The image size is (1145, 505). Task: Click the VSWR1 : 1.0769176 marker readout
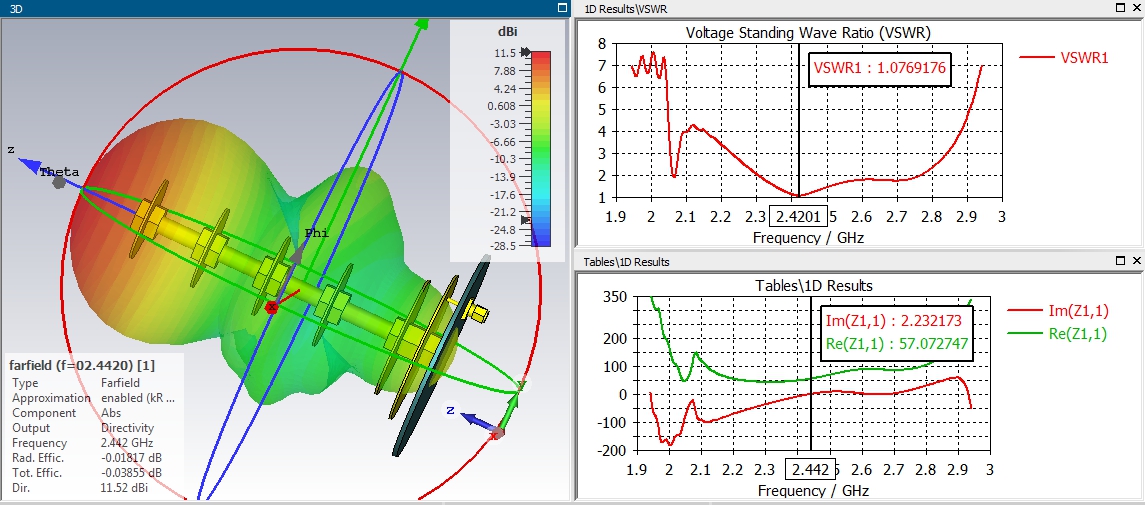click(879, 69)
